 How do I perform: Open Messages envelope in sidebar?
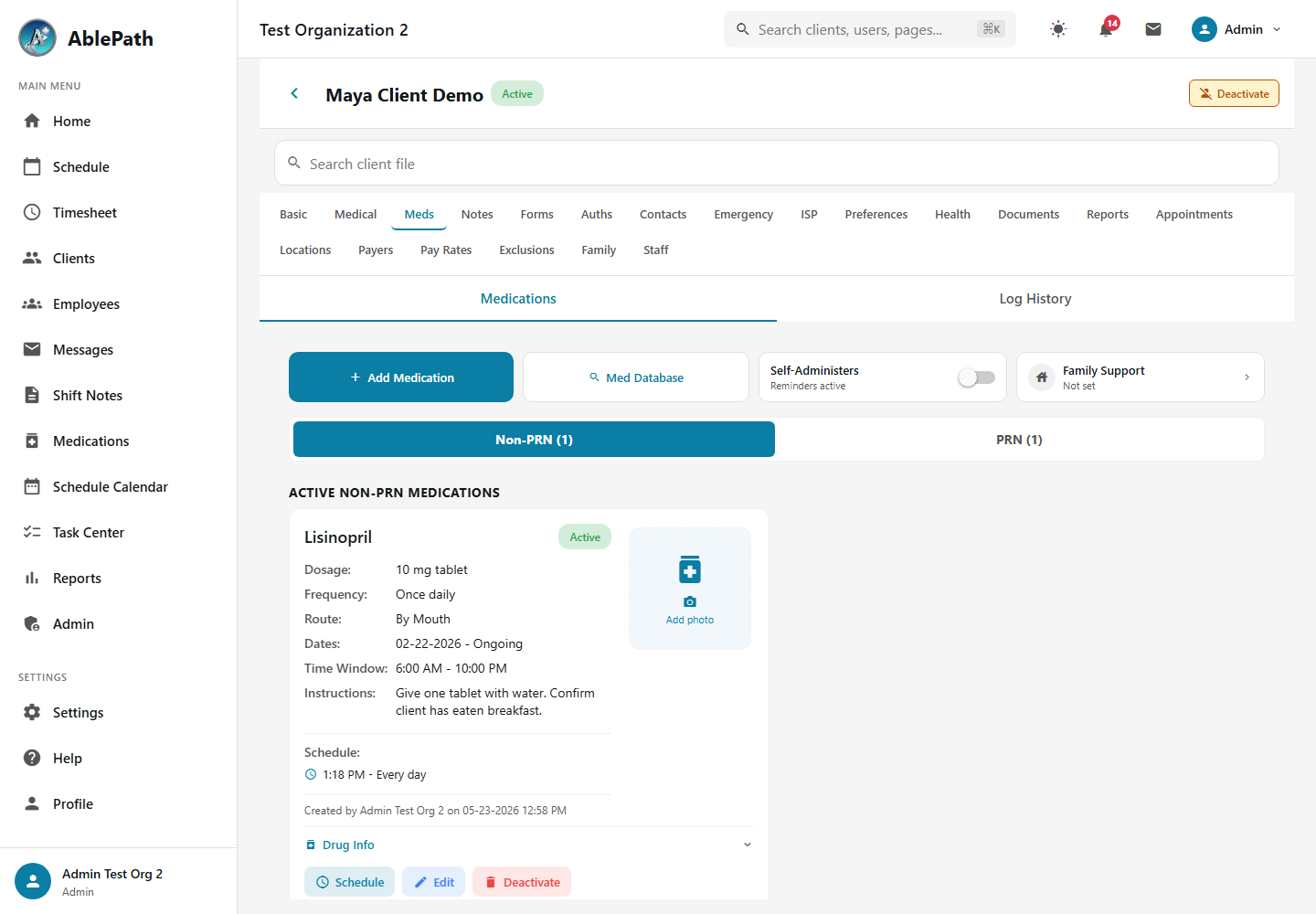coord(32,350)
